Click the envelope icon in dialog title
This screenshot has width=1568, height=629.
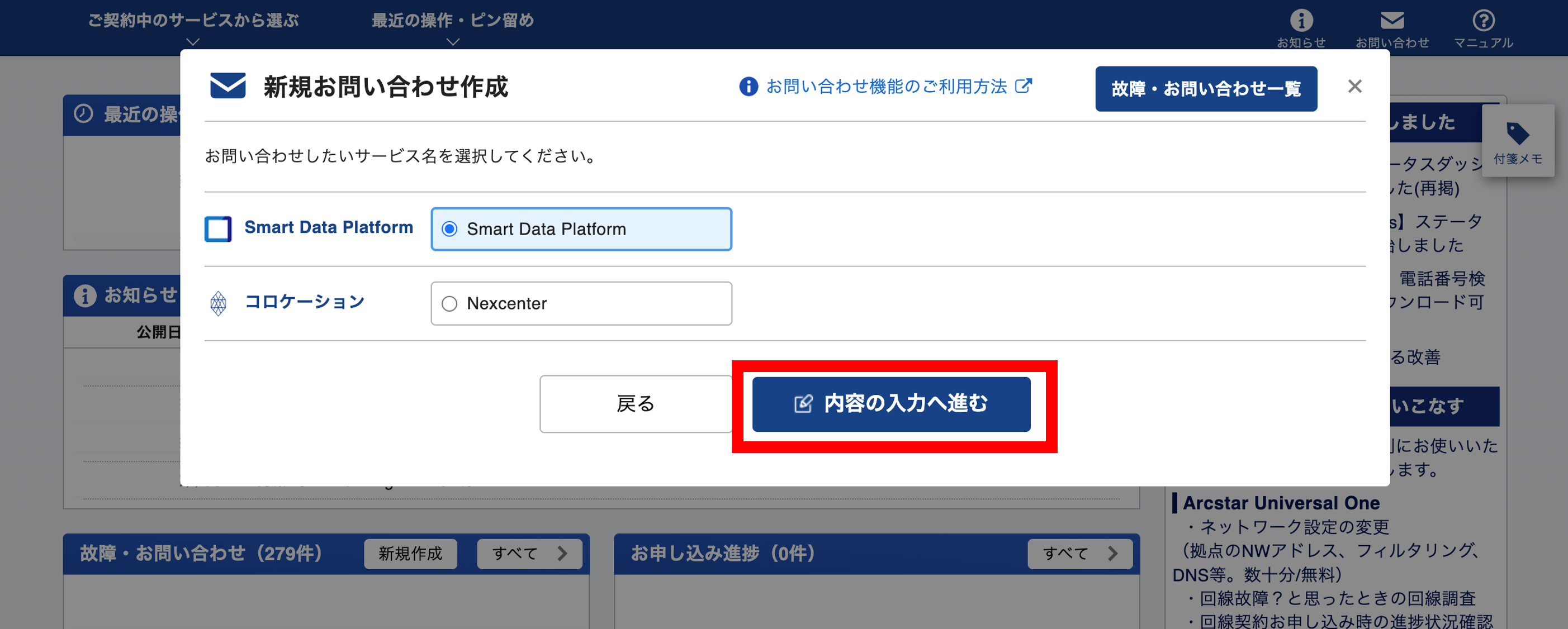(x=228, y=86)
